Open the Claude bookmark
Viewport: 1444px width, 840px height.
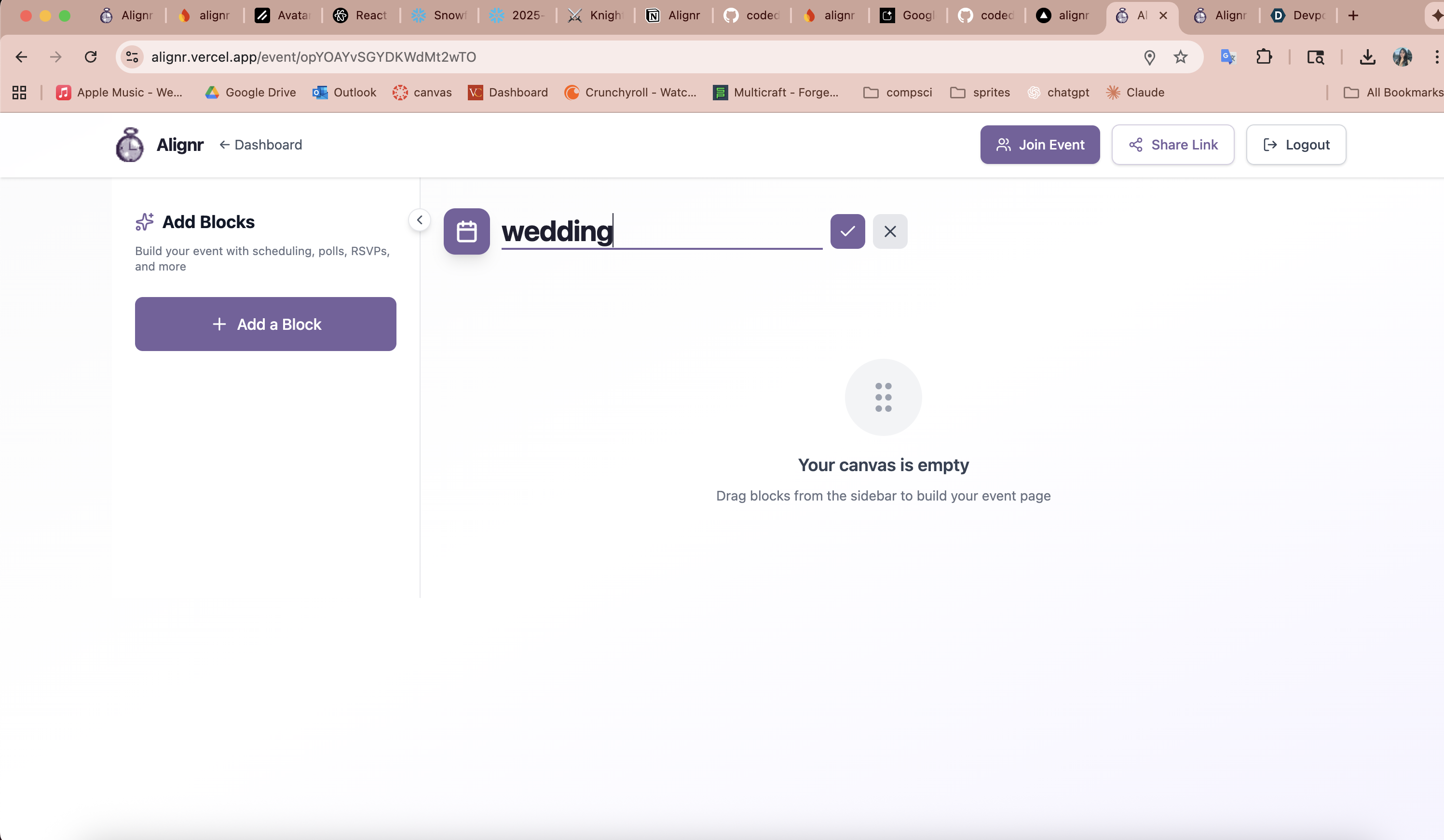point(1134,92)
